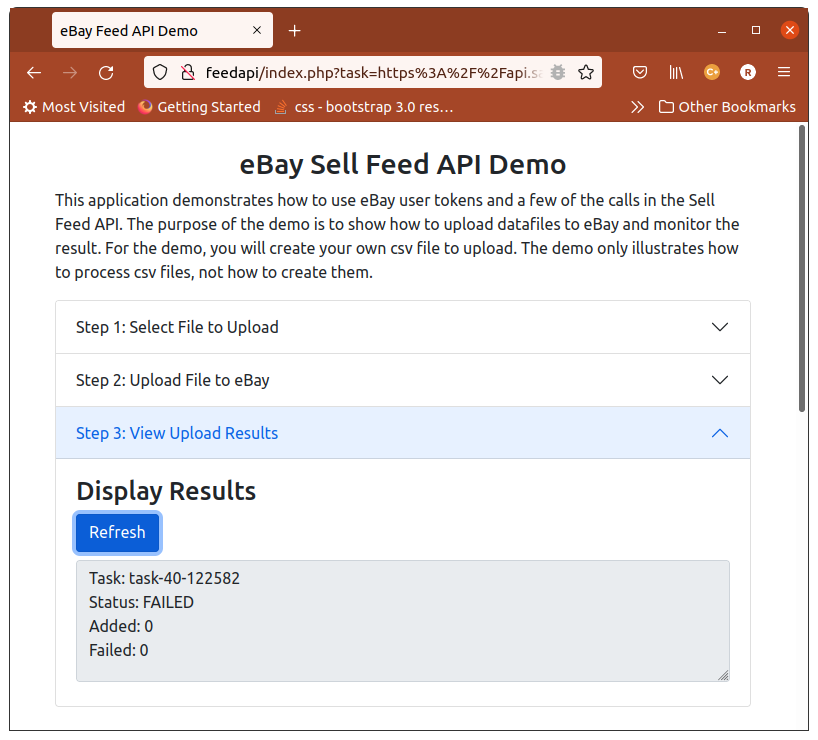The image size is (818, 740).
Task: Open a new browser tab
Action: pos(295,31)
